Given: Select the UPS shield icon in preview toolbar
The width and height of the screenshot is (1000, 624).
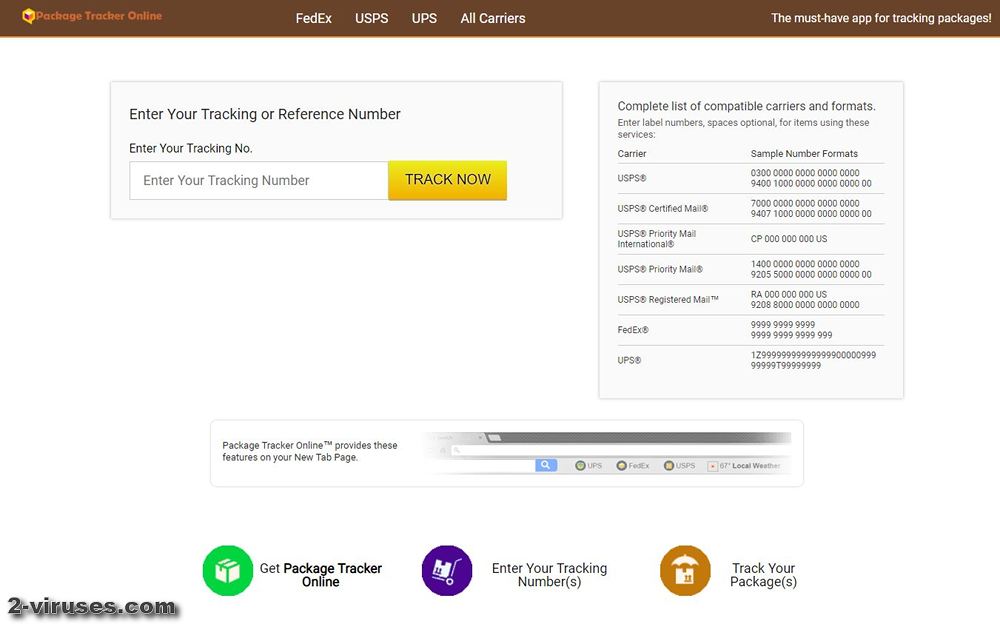Looking at the screenshot, I should click(x=581, y=465).
